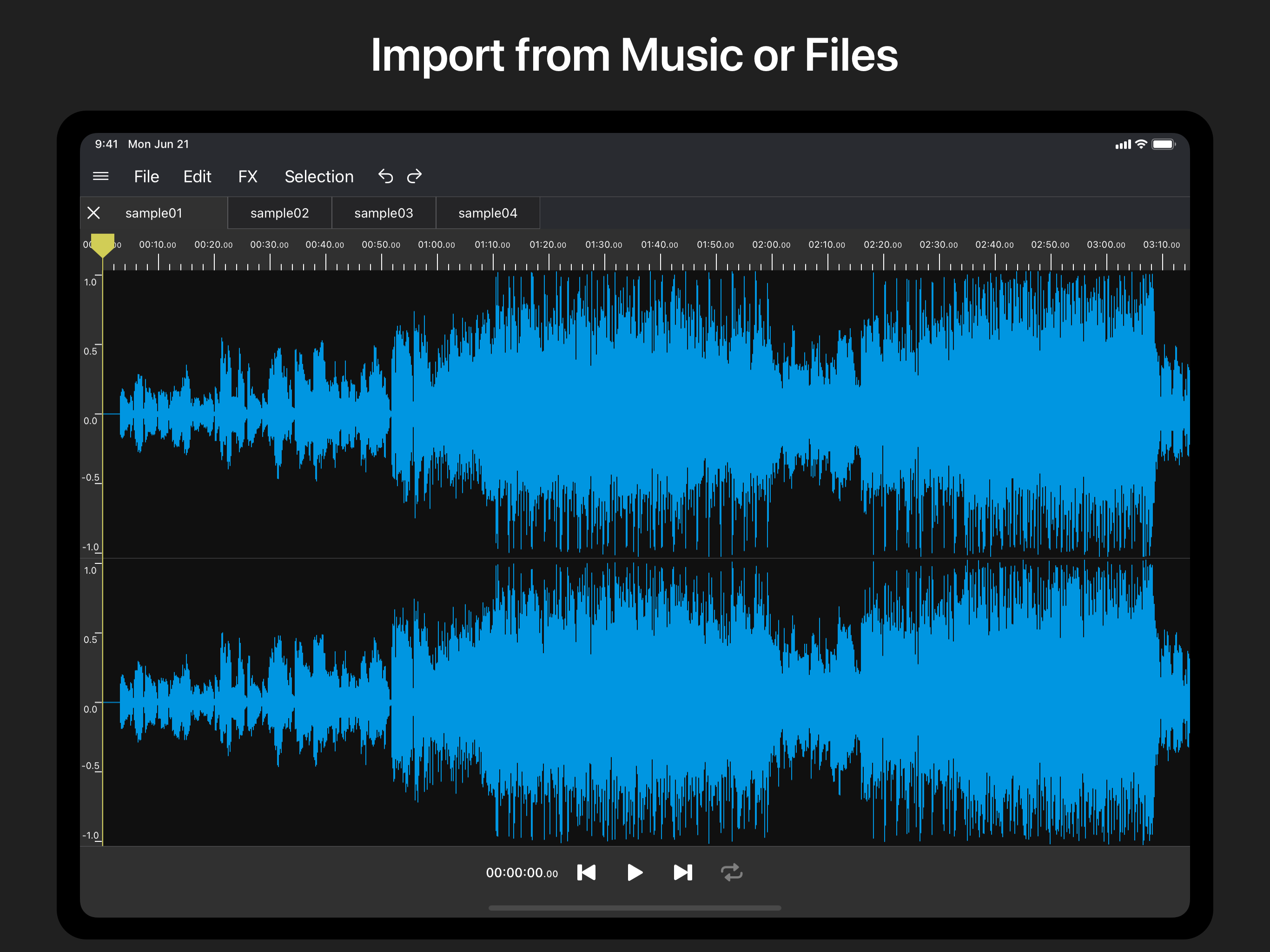Close the sample01 tab with X

coord(93,213)
